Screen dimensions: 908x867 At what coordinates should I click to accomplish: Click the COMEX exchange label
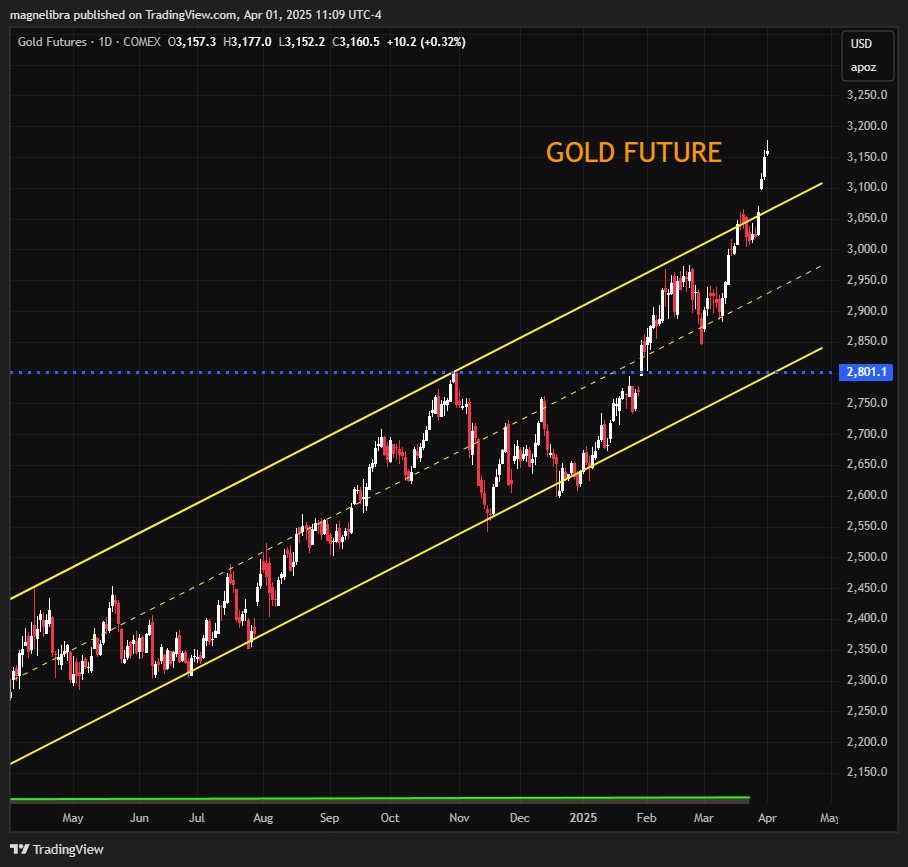(x=142, y=42)
